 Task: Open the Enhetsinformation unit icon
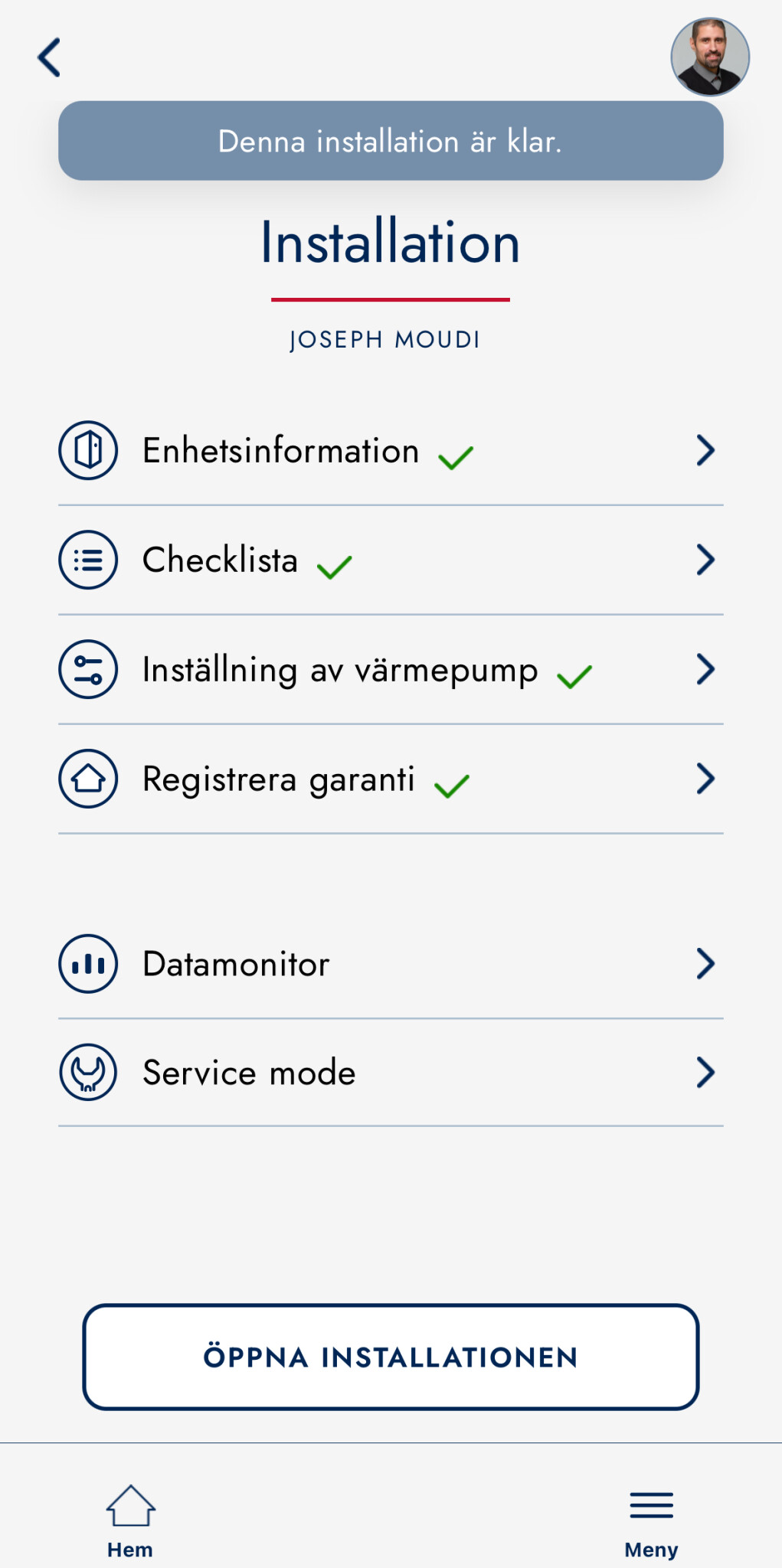click(x=88, y=450)
